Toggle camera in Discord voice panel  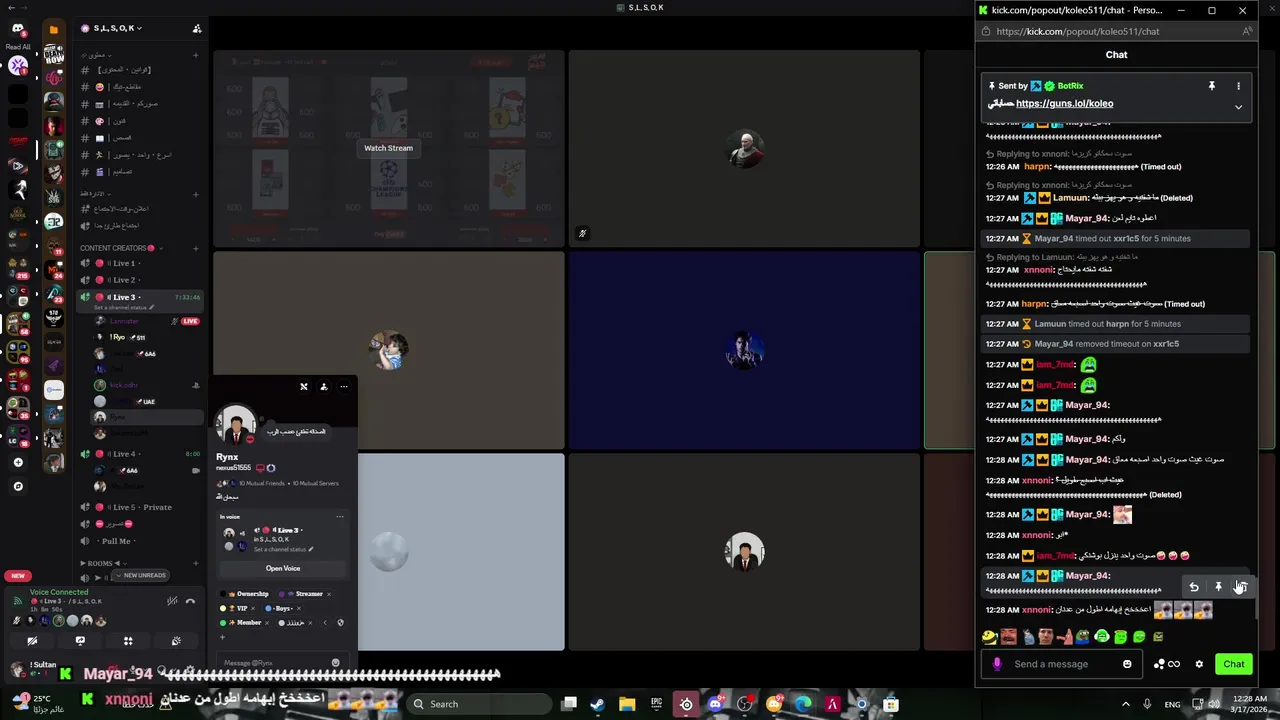tap(32, 641)
